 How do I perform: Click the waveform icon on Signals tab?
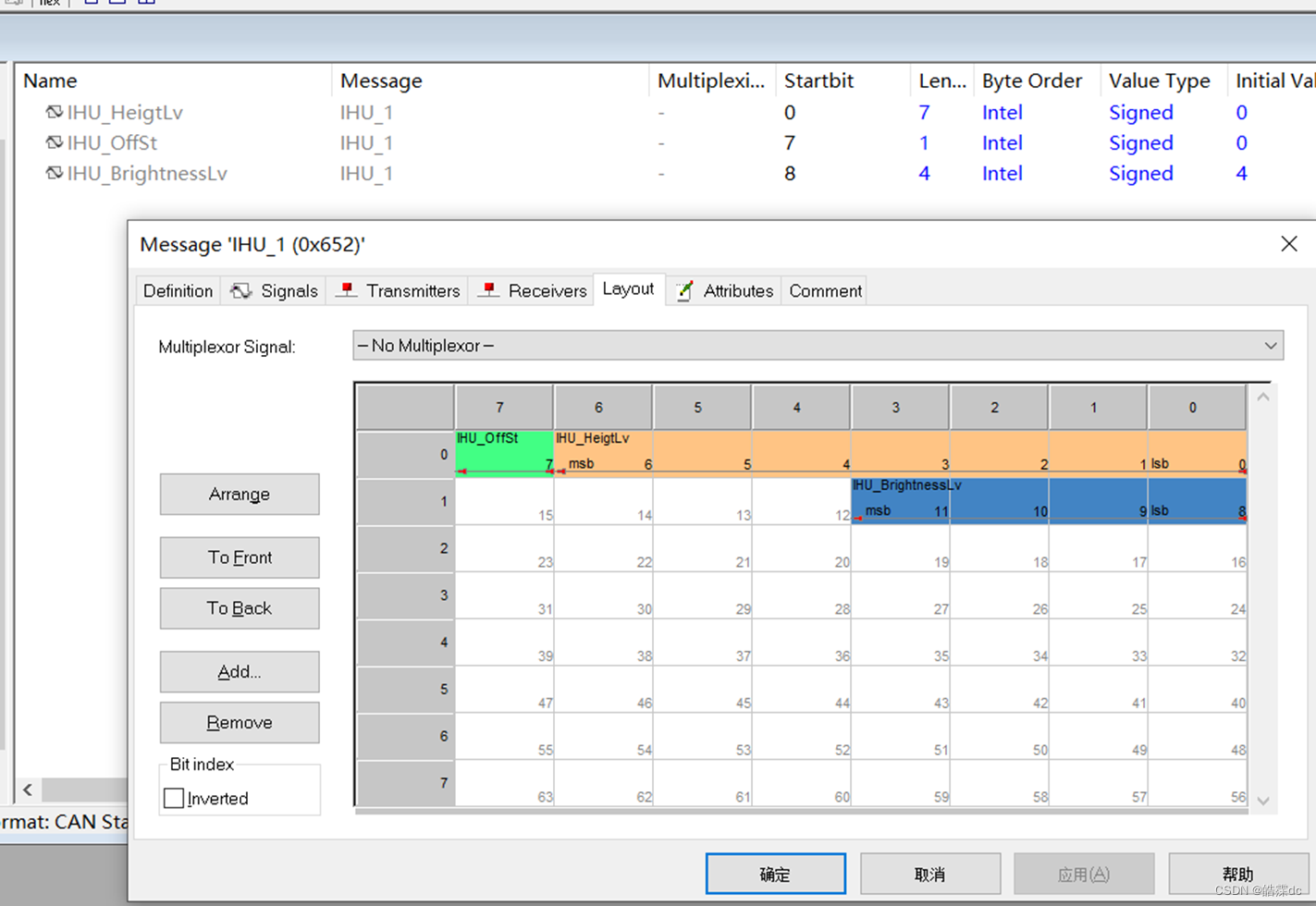[240, 289]
